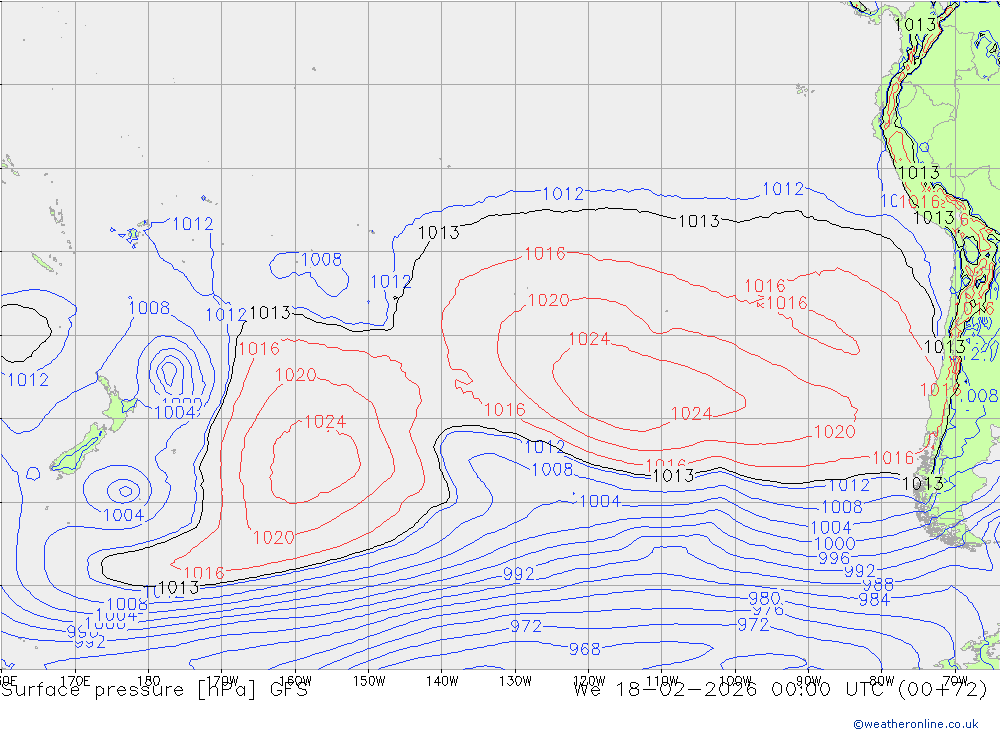Click the low-pressure center northeast of New Zealand
The image size is (1000, 733).
pos(170,373)
